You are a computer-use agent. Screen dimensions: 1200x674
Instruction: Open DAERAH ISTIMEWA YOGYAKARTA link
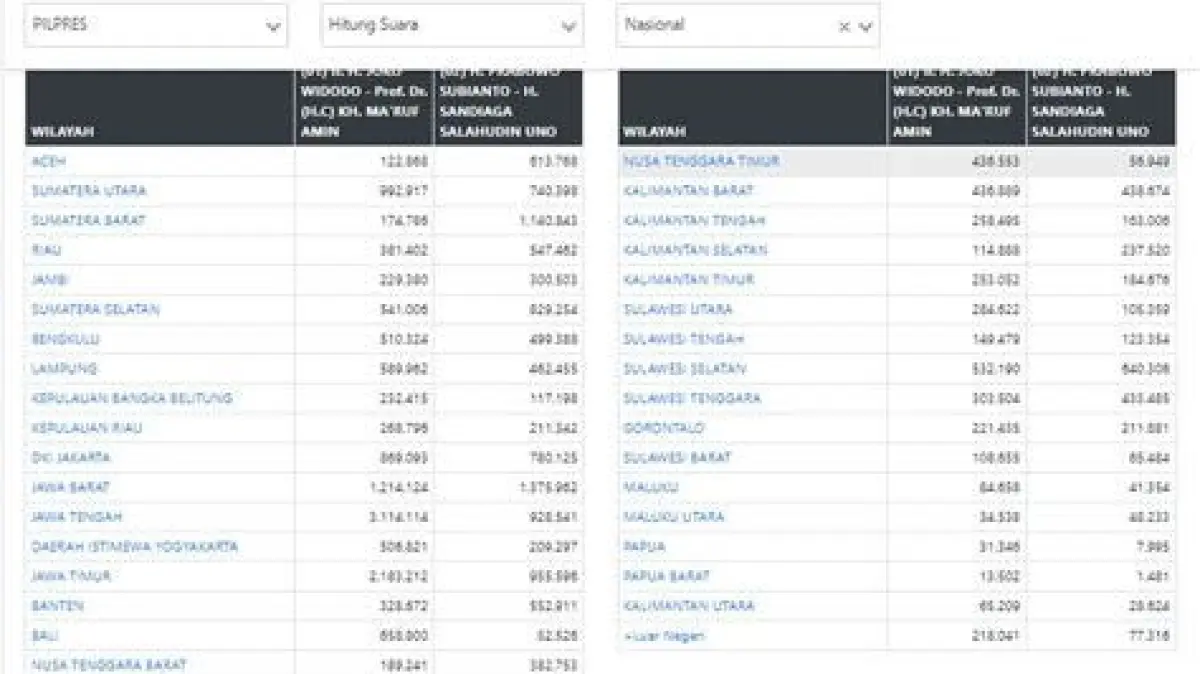point(135,547)
